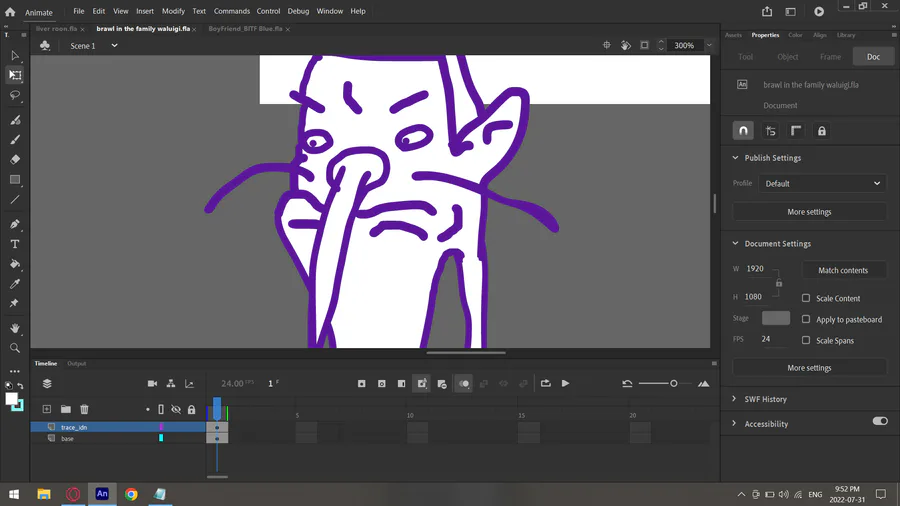The image size is (900, 506).
Task: Check the Scale Content checkbox
Action: coord(806,298)
